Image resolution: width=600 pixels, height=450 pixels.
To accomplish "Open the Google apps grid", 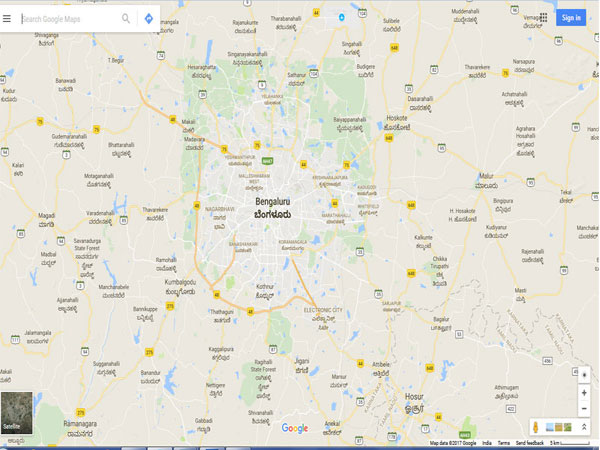I will (x=543, y=18).
